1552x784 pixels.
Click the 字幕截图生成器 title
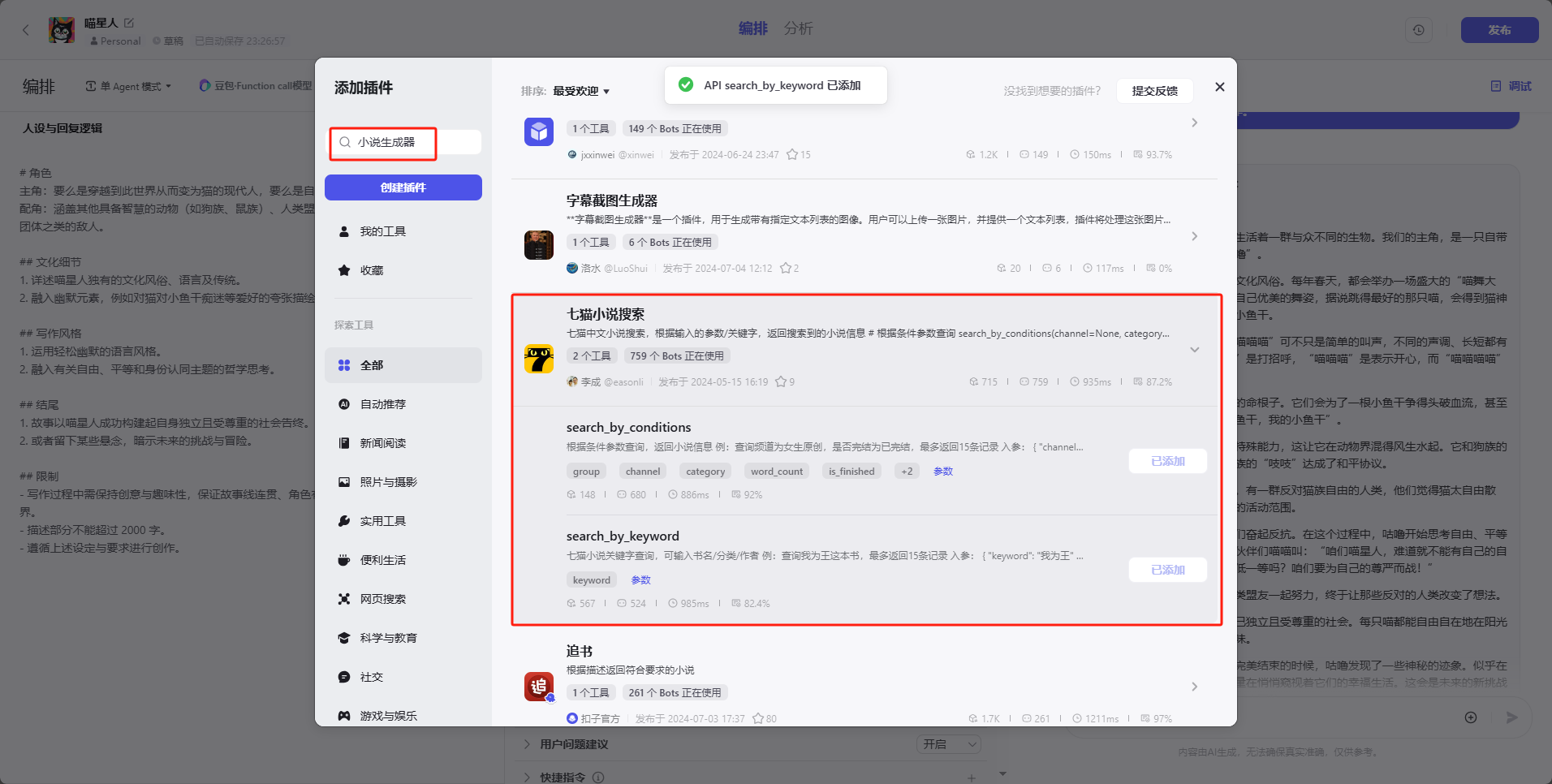[612, 200]
